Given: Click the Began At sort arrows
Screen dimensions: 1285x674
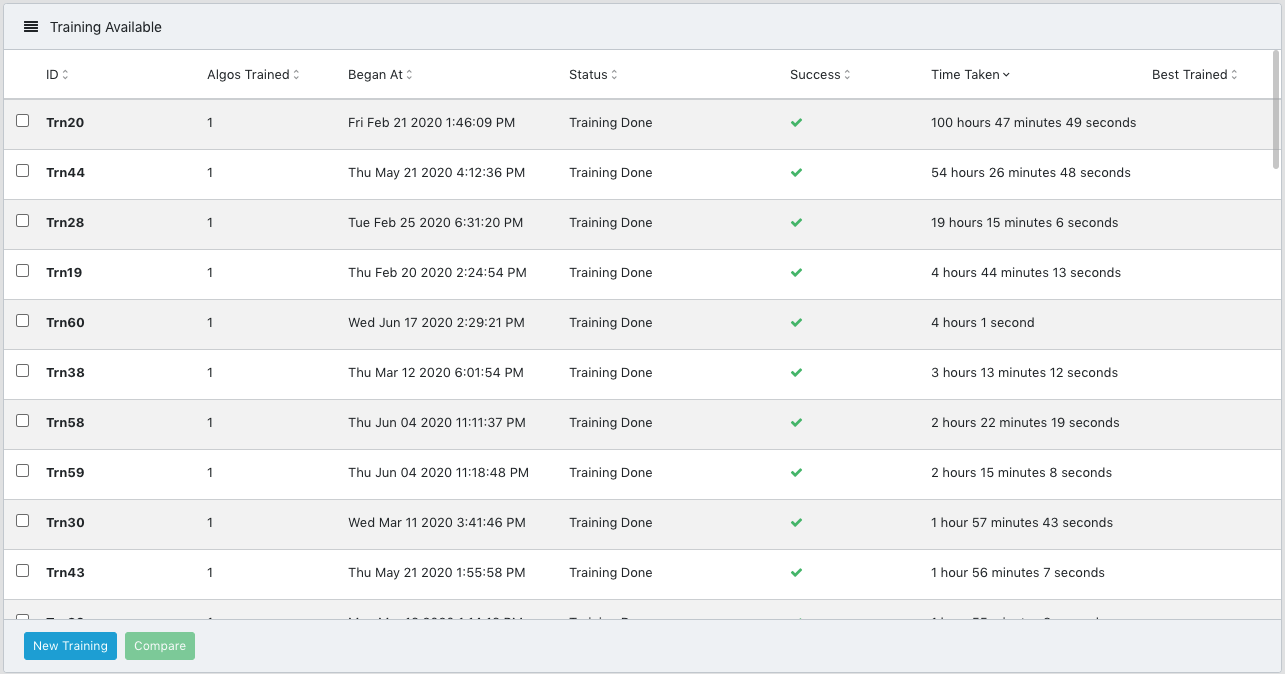Looking at the screenshot, I should (x=409, y=75).
